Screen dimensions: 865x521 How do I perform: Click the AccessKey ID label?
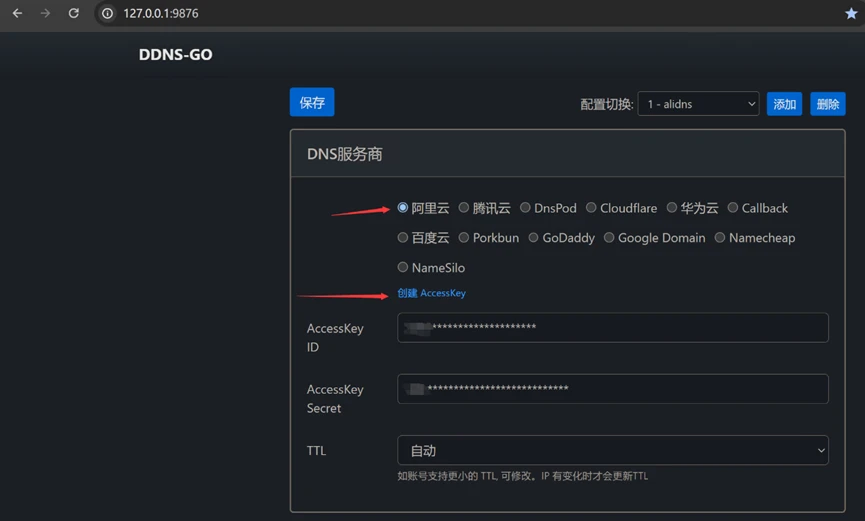coord(335,338)
